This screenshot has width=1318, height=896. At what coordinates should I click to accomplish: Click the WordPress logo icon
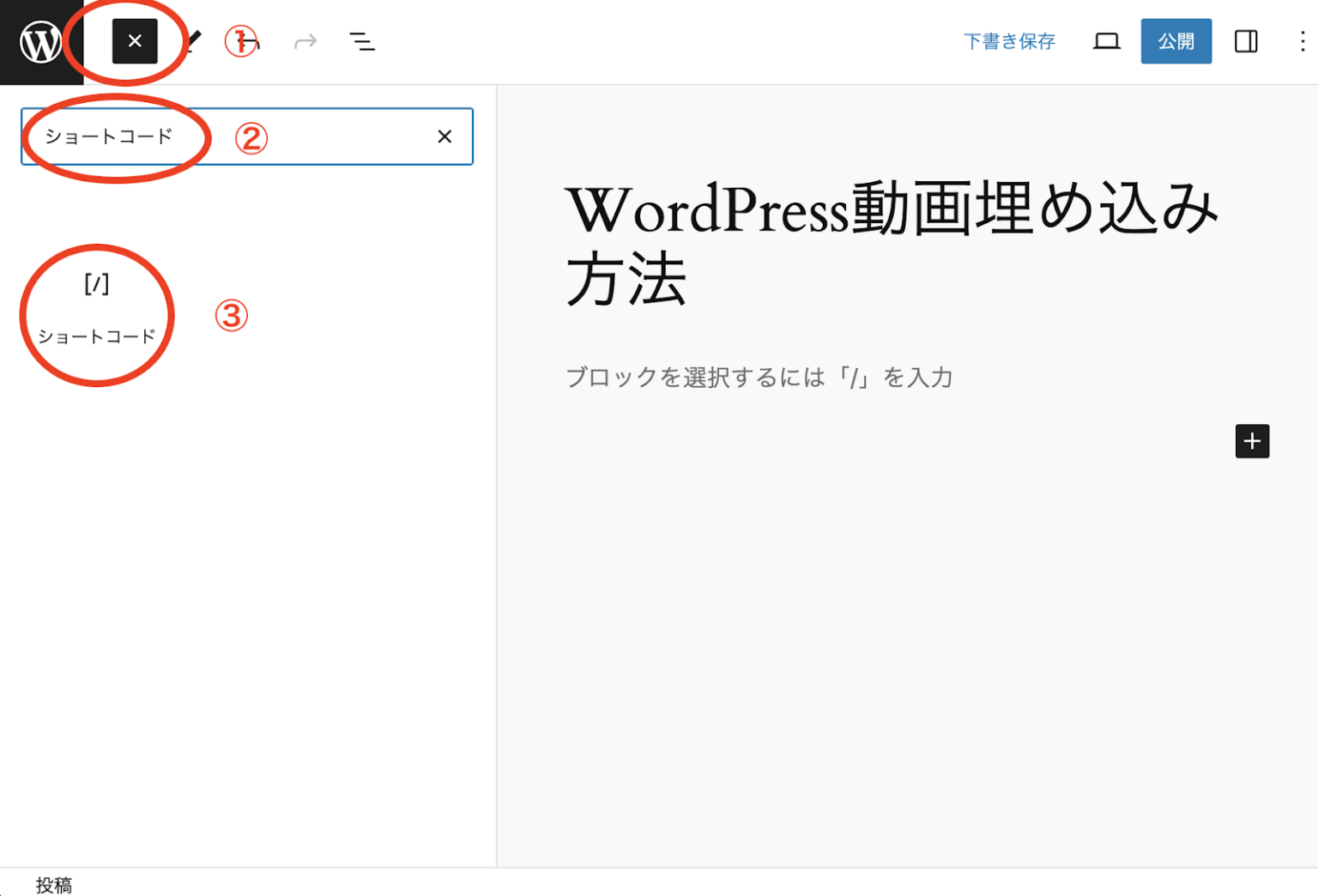click(x=39, y=40)
